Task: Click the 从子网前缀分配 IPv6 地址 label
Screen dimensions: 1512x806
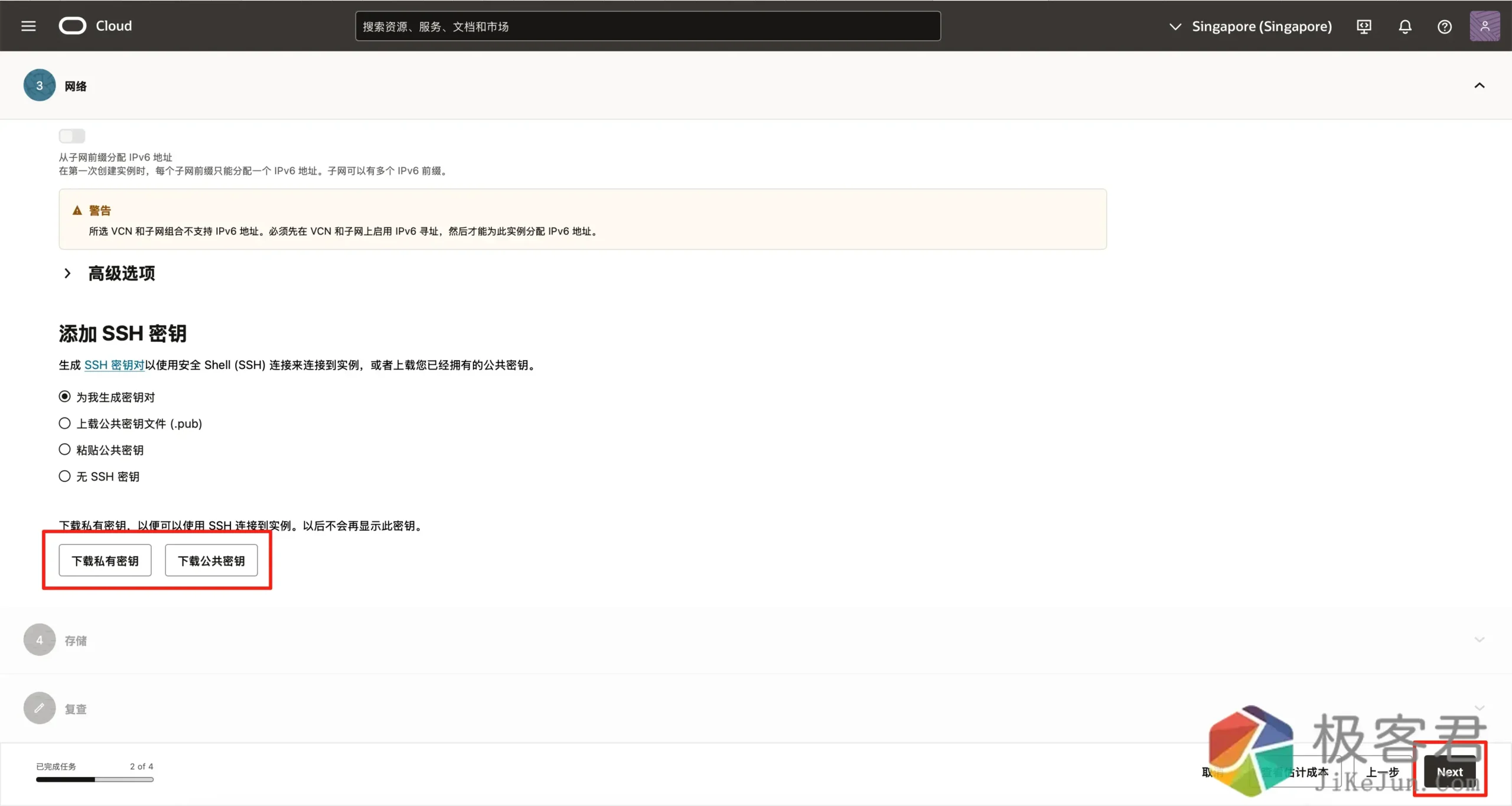Action: [115, 157]
